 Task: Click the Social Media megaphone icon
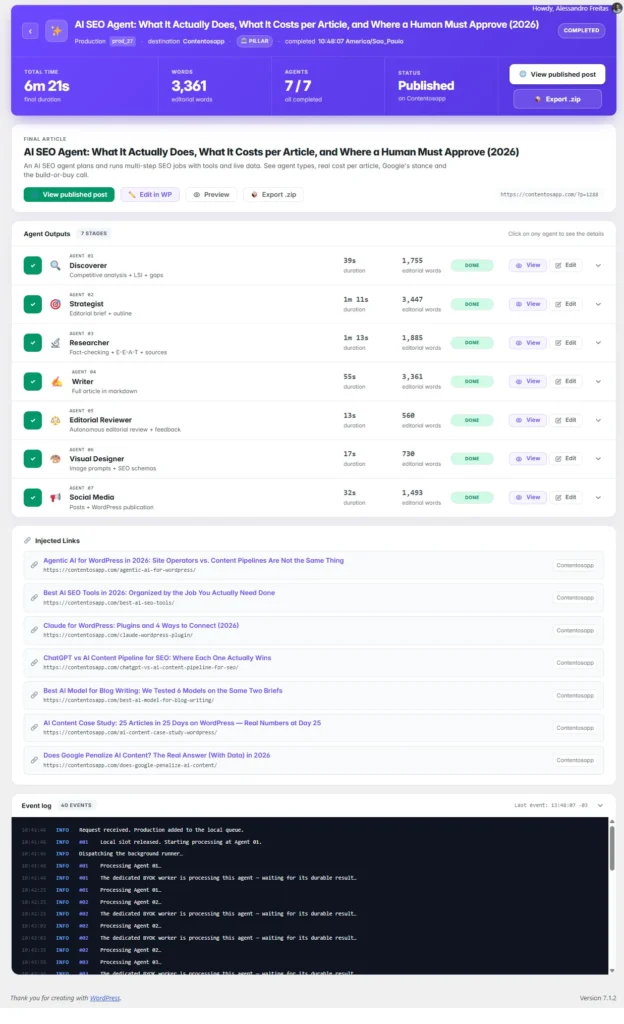[55, 498]
